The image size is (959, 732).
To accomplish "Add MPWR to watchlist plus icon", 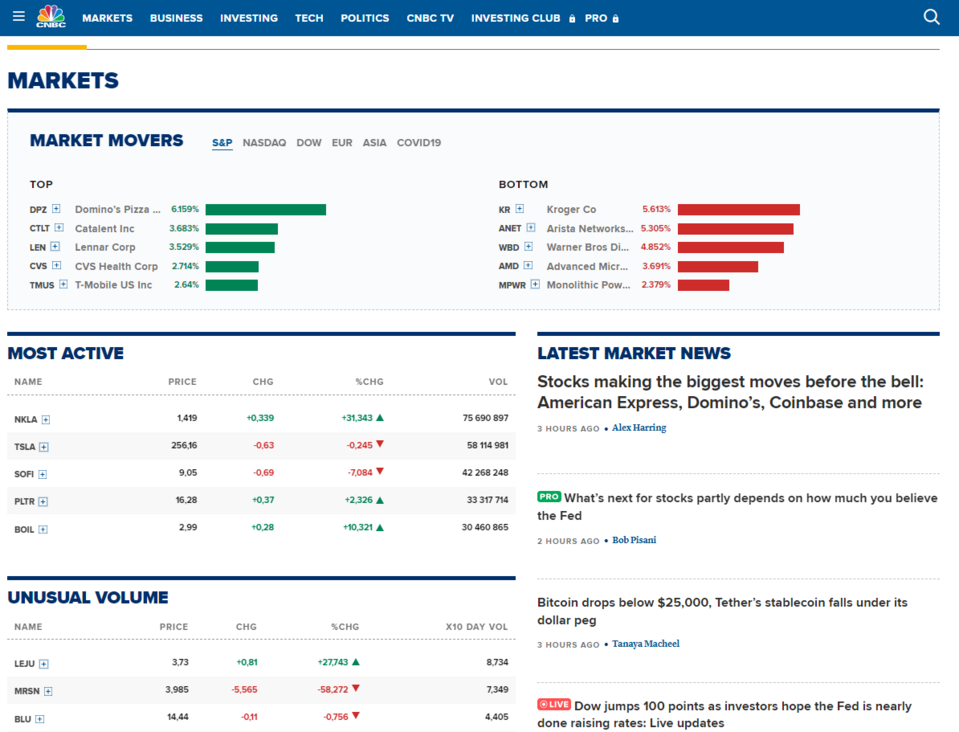I will point(535,284).
